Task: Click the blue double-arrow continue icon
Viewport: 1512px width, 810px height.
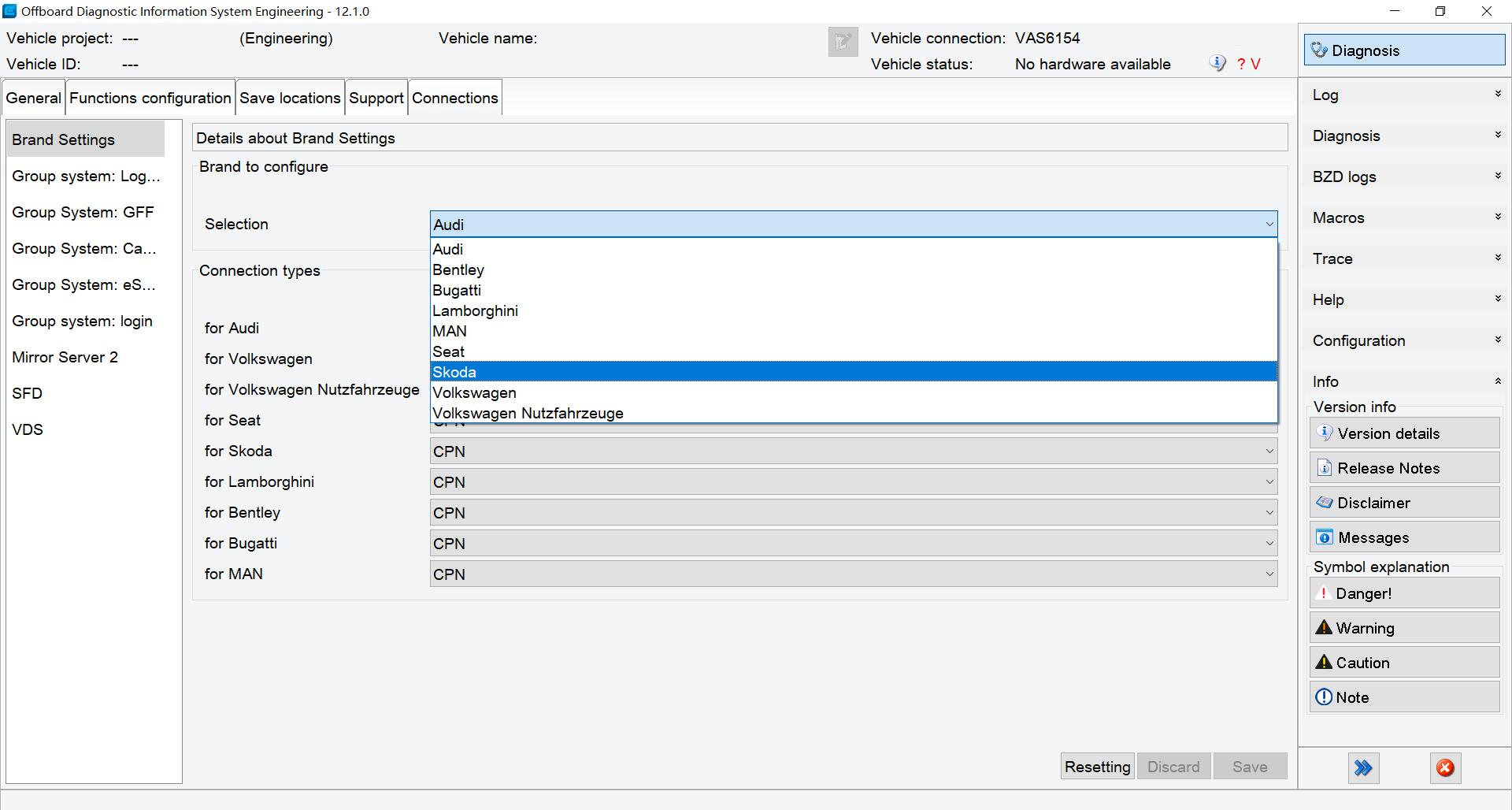Action: (x=1364, y=767)
